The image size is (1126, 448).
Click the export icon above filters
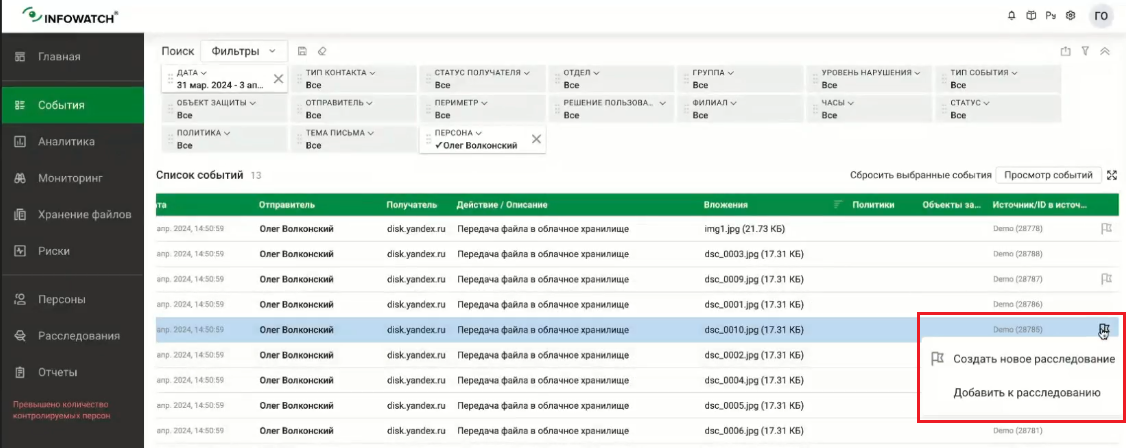(1065, 51)
